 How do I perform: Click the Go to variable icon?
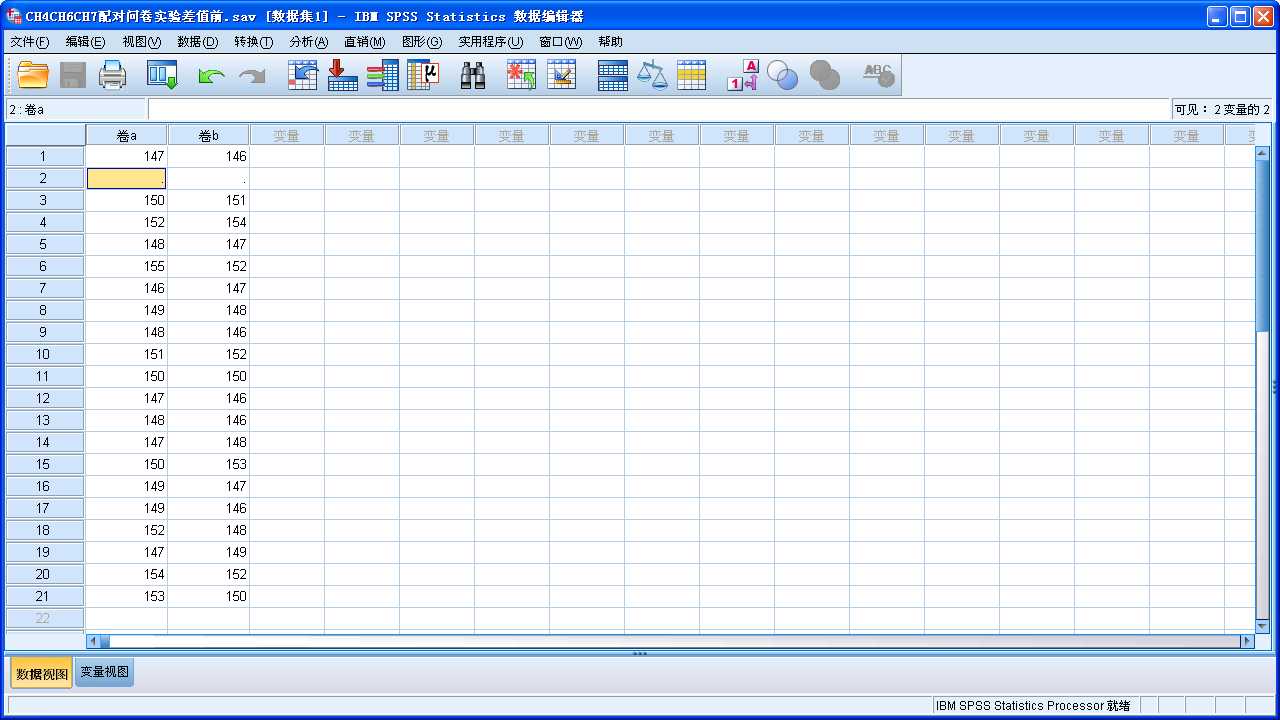[343, 75]
